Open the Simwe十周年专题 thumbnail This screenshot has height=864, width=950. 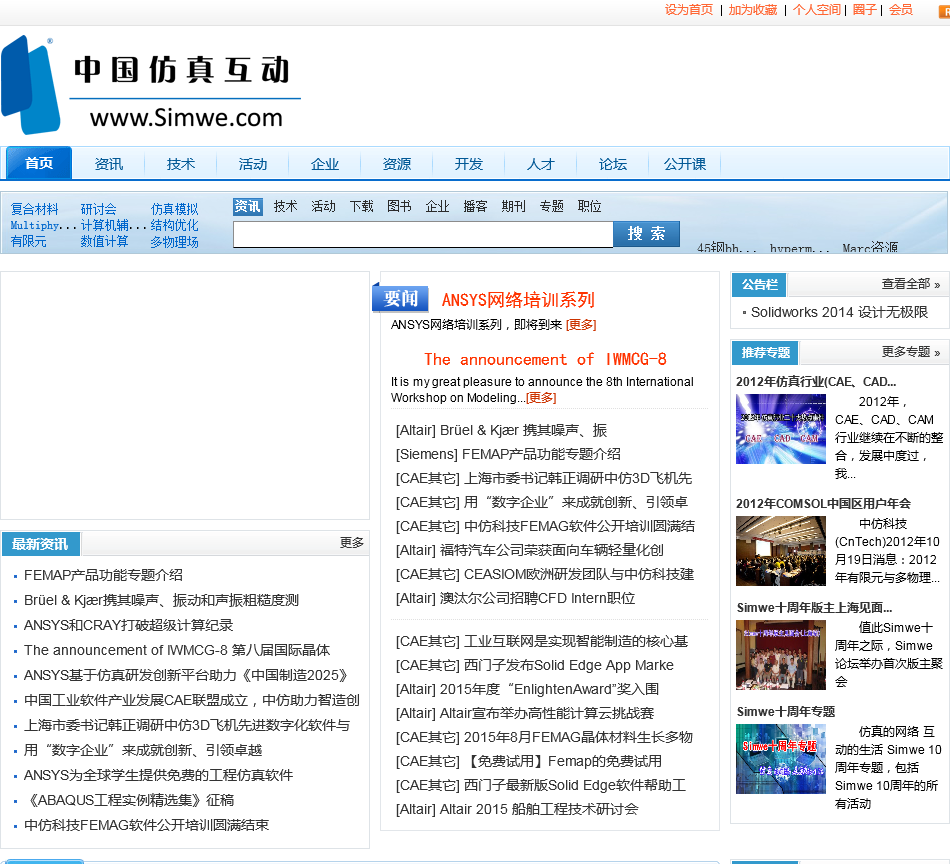click(x=780, y=759)
